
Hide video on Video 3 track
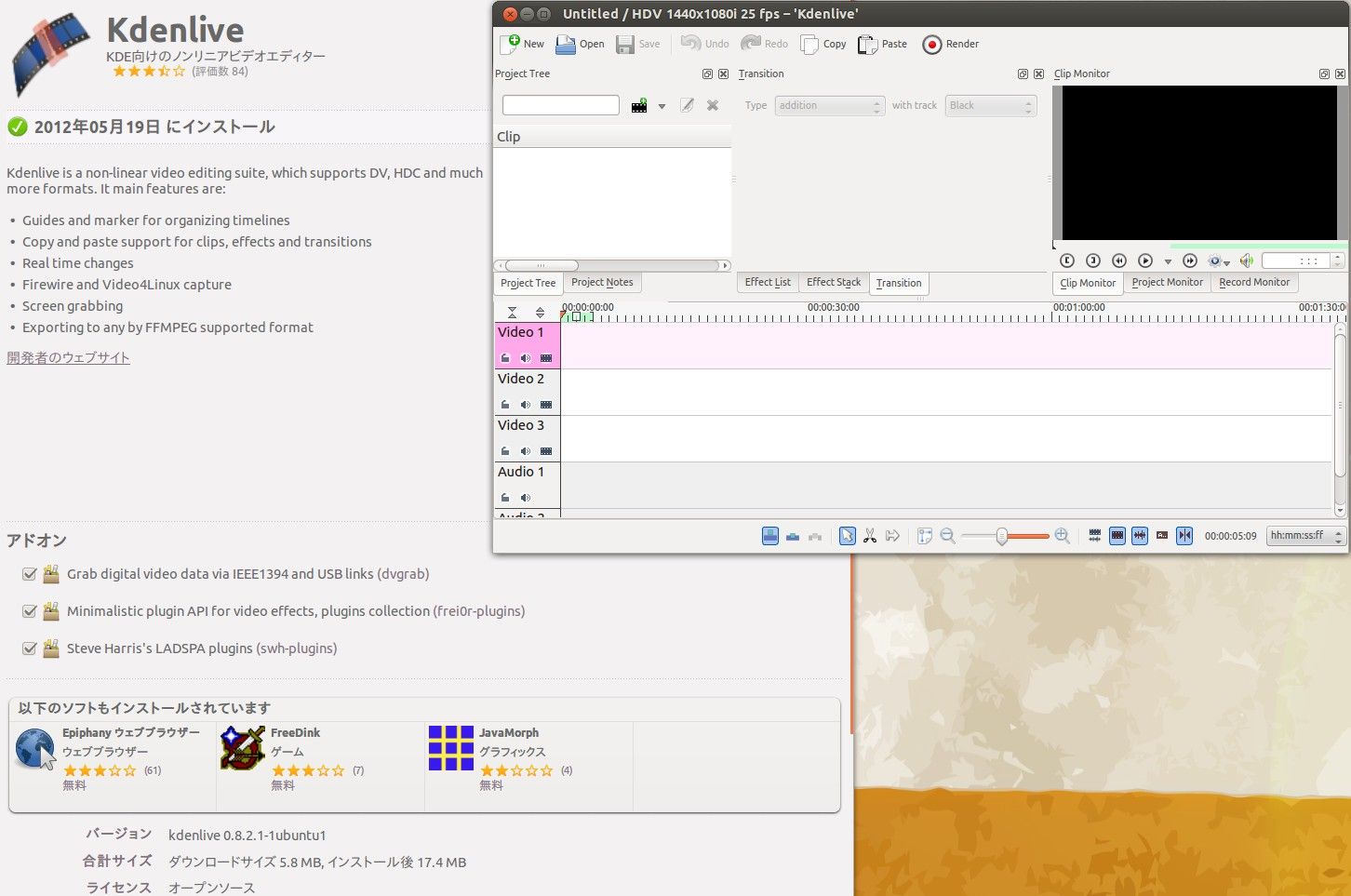[x=546, y=451]
